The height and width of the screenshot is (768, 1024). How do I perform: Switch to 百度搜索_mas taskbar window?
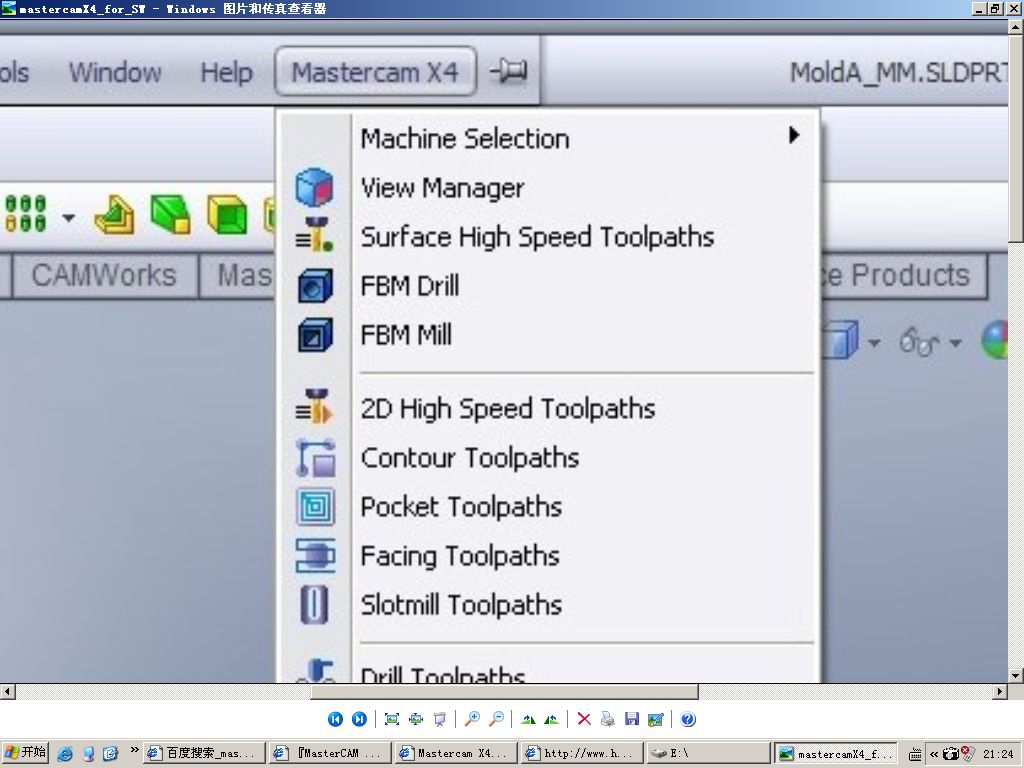204,753
